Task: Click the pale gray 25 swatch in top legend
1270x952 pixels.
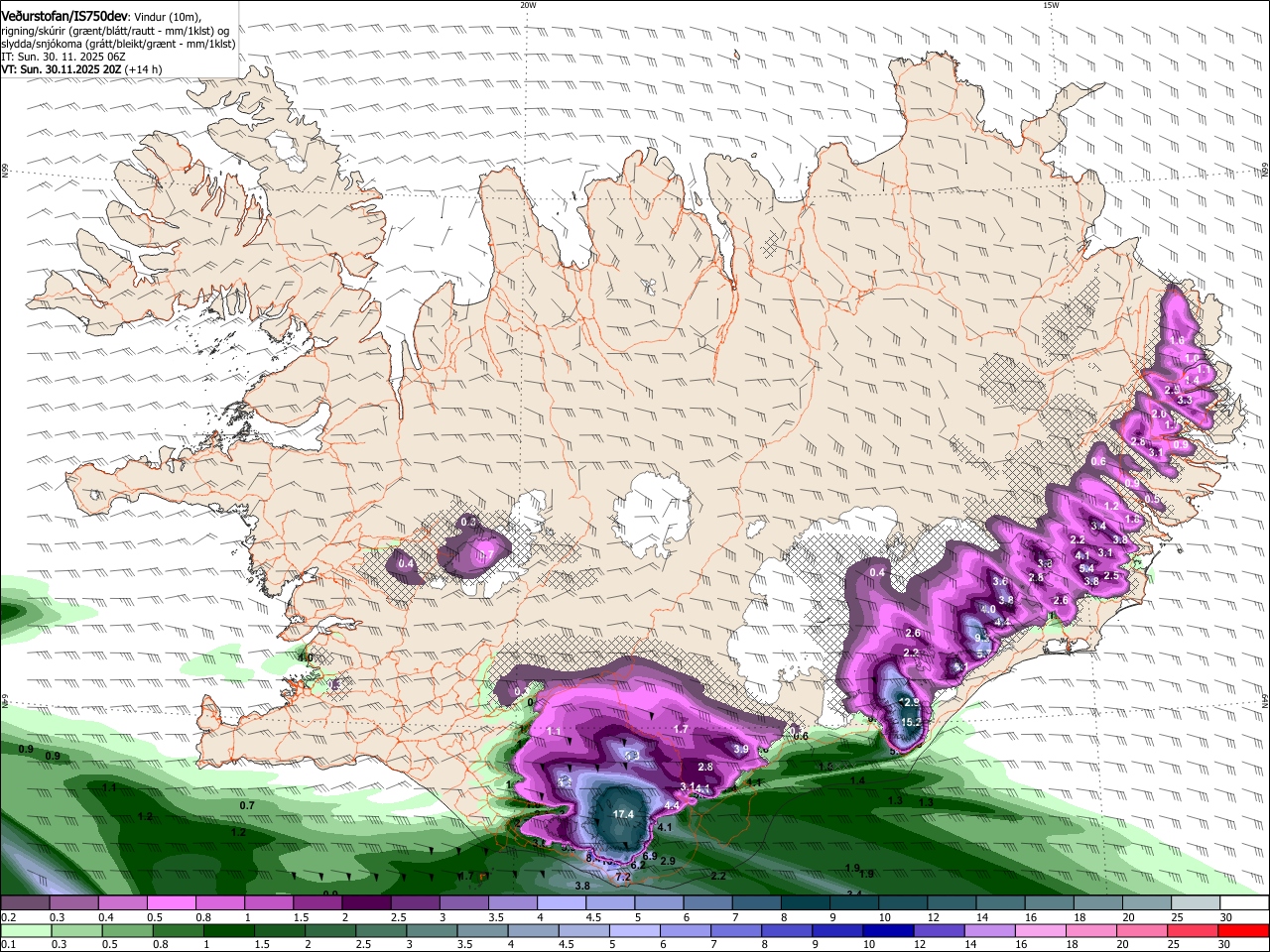Action: 1197,903
